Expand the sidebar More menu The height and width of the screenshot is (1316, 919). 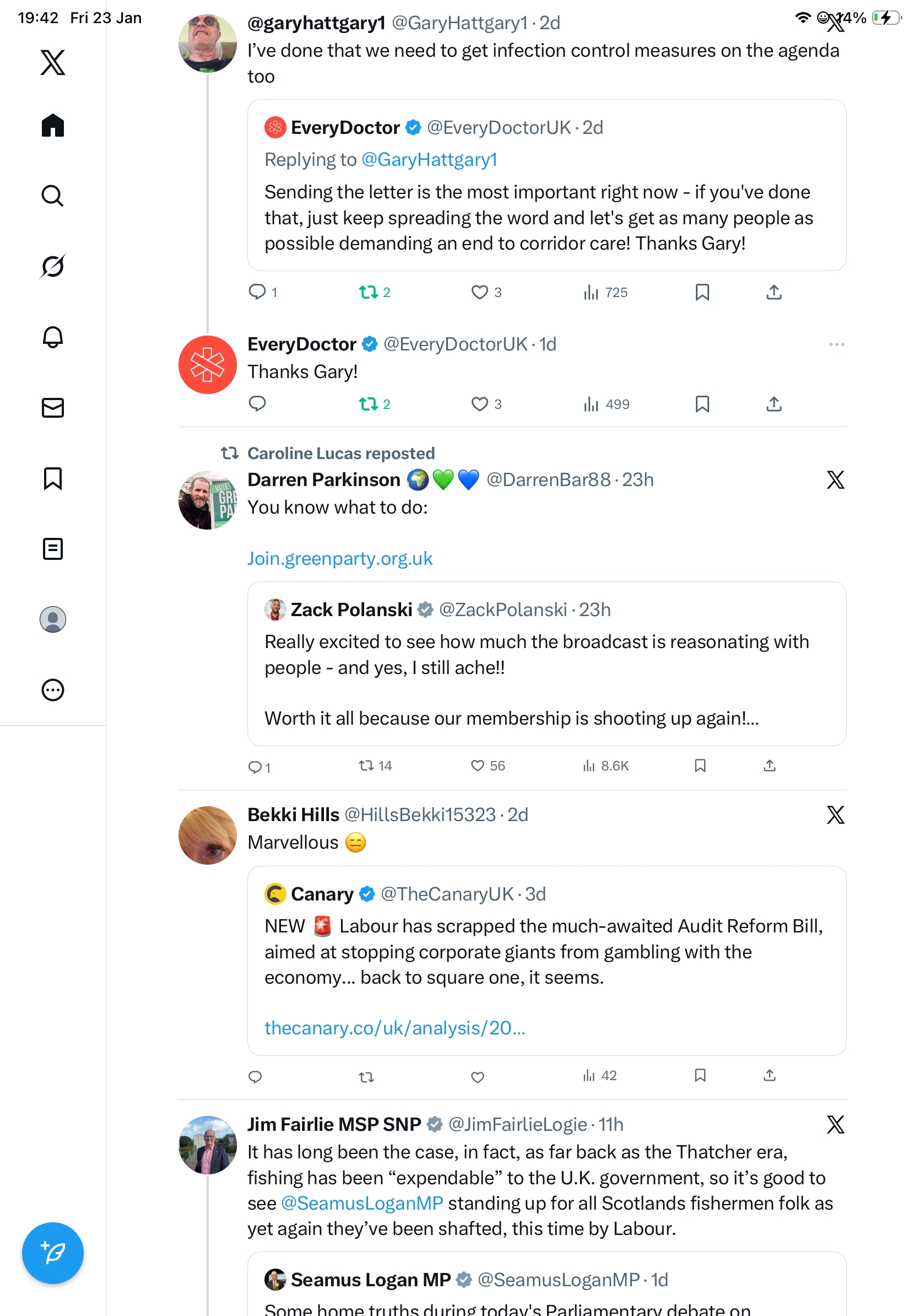click(x=53, y=690)
